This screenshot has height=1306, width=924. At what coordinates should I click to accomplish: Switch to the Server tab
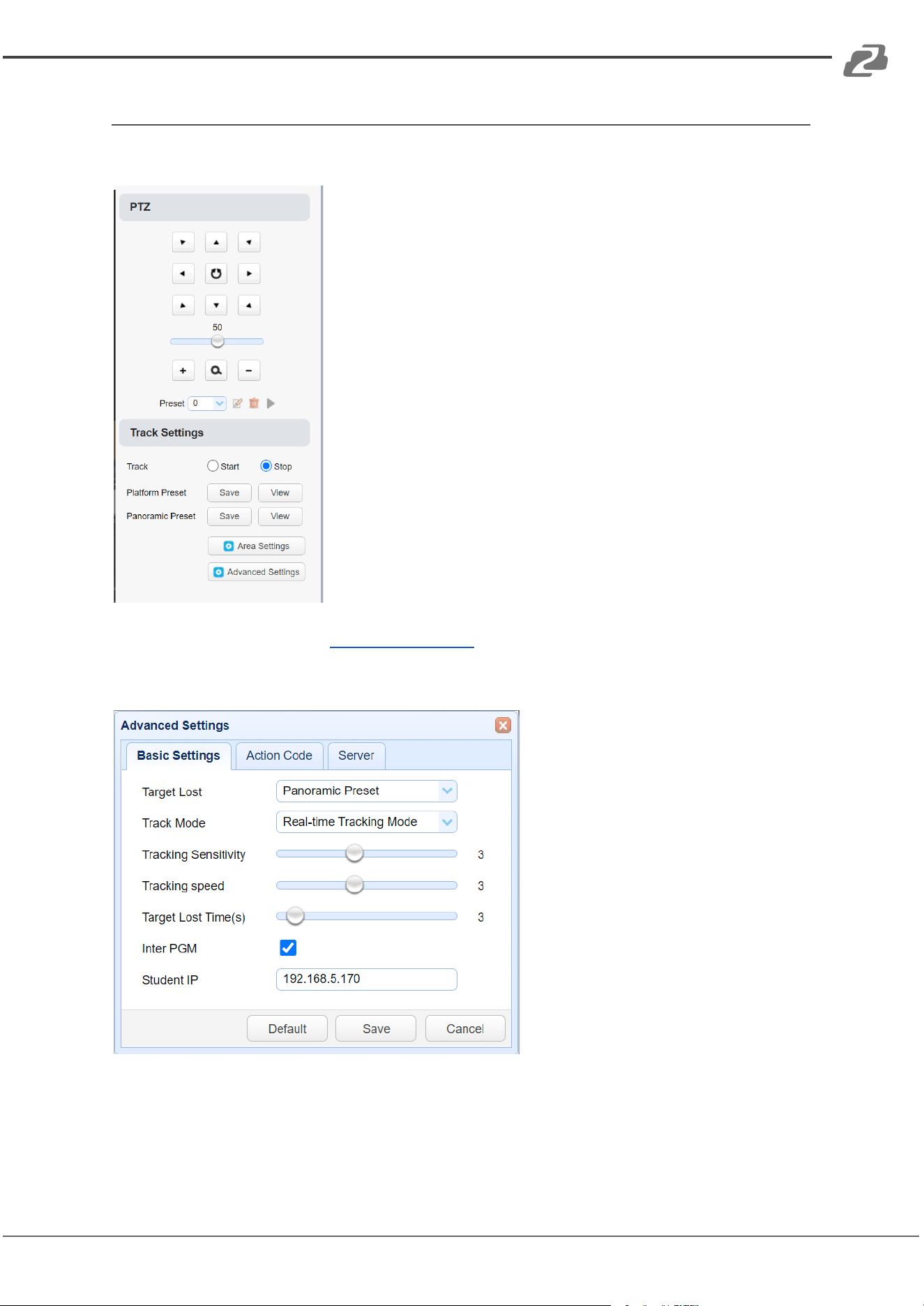pos(356,756)
